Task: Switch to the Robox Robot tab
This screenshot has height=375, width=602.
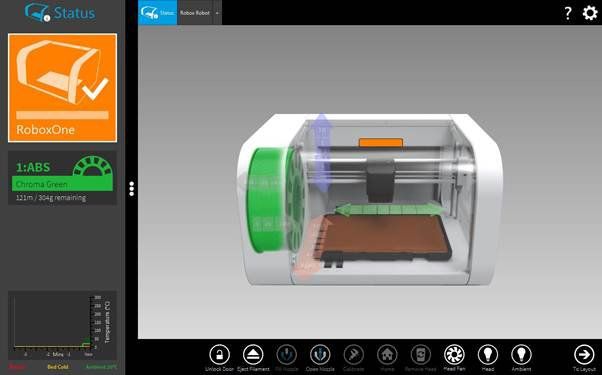Action: pos(195,13)
